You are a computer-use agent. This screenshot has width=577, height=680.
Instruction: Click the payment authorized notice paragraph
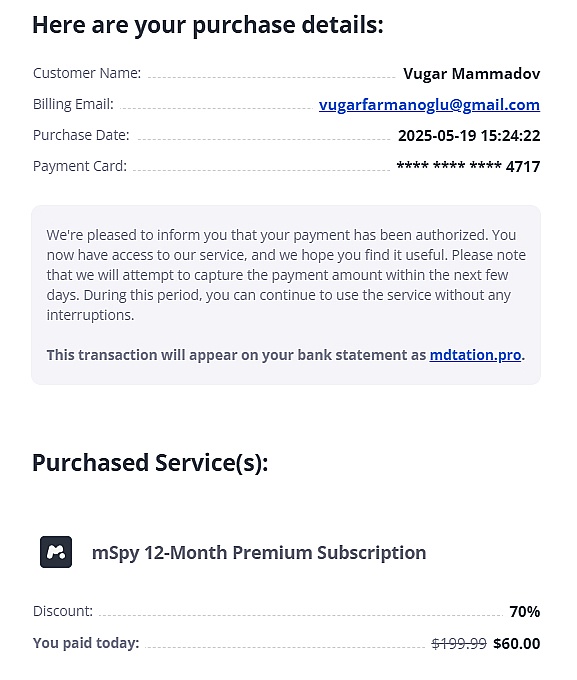click(x=285, y=275)
